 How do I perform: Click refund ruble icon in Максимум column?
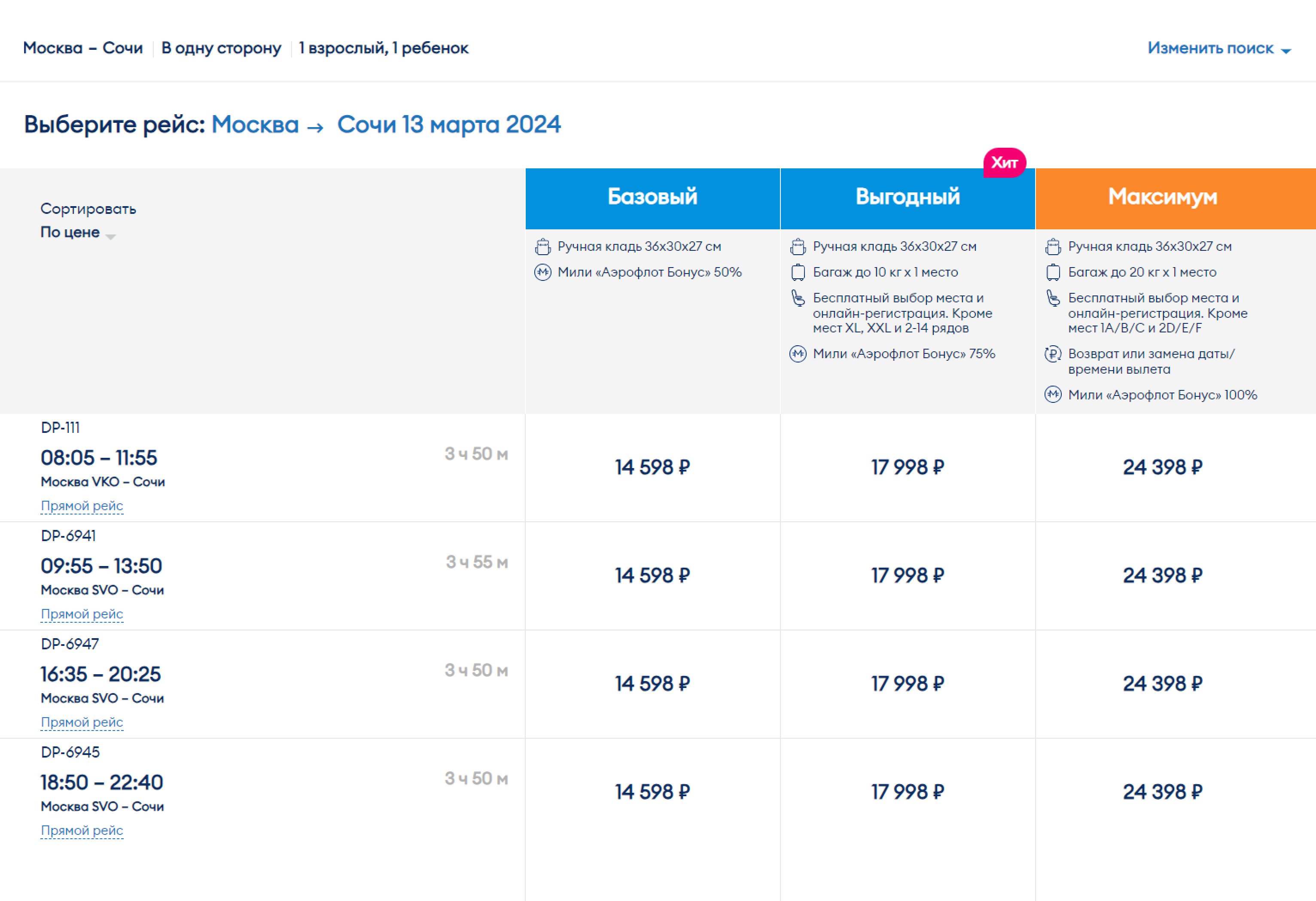[1053, 354]
